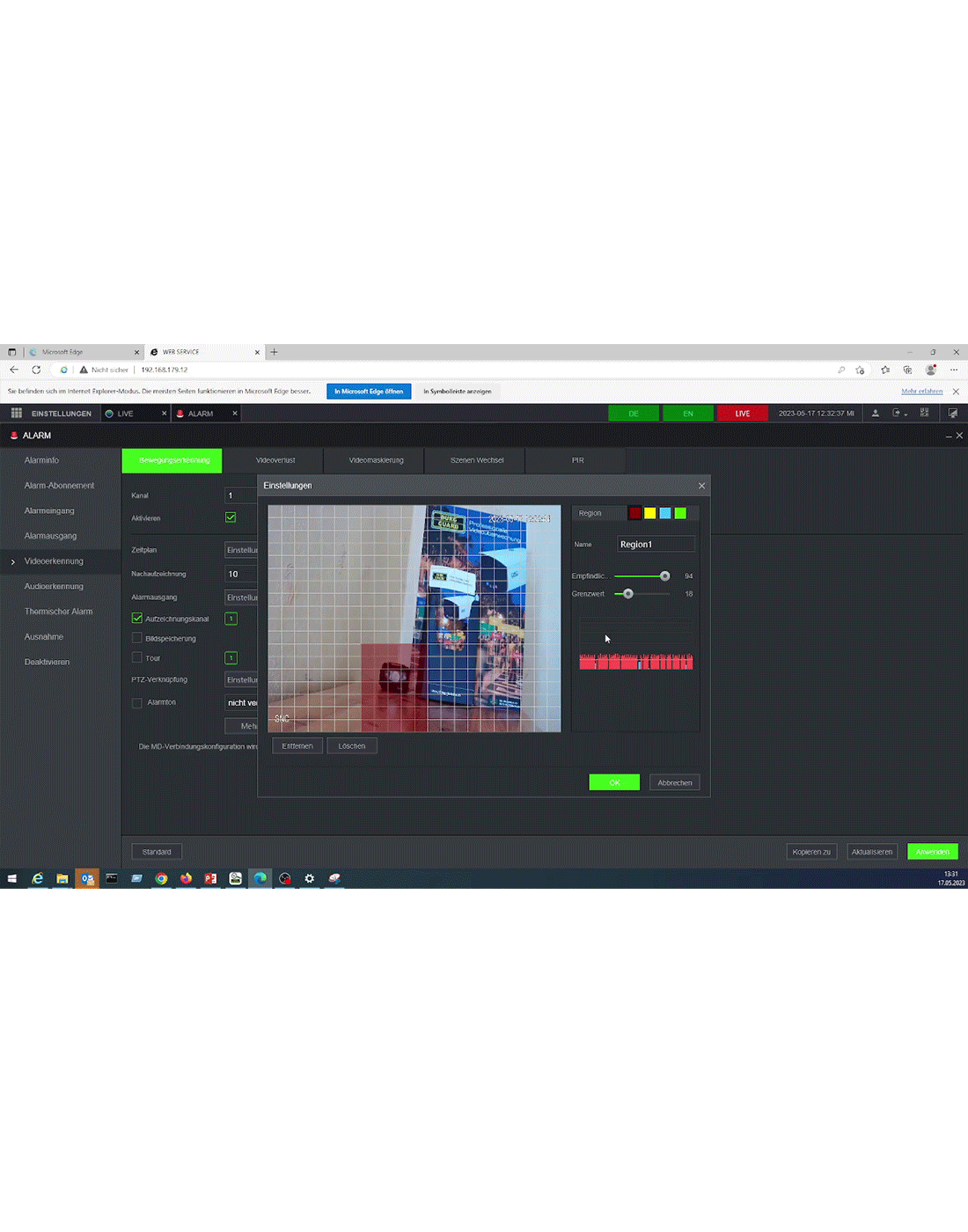The width and height of the screenshot is (968, 1232).
Task: Click the QR code icon in header
Action: tap(924, 414)
